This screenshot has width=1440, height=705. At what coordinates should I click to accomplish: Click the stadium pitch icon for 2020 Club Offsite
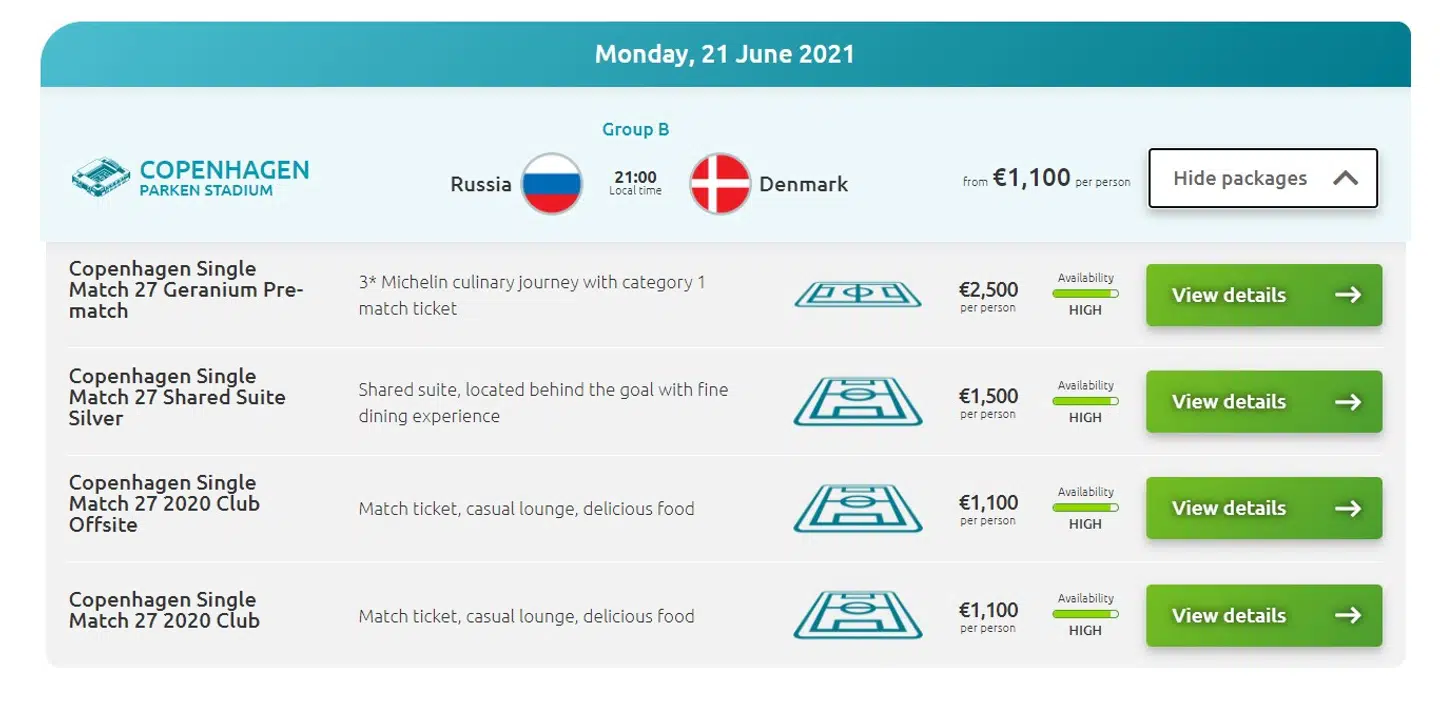point(858,508)
